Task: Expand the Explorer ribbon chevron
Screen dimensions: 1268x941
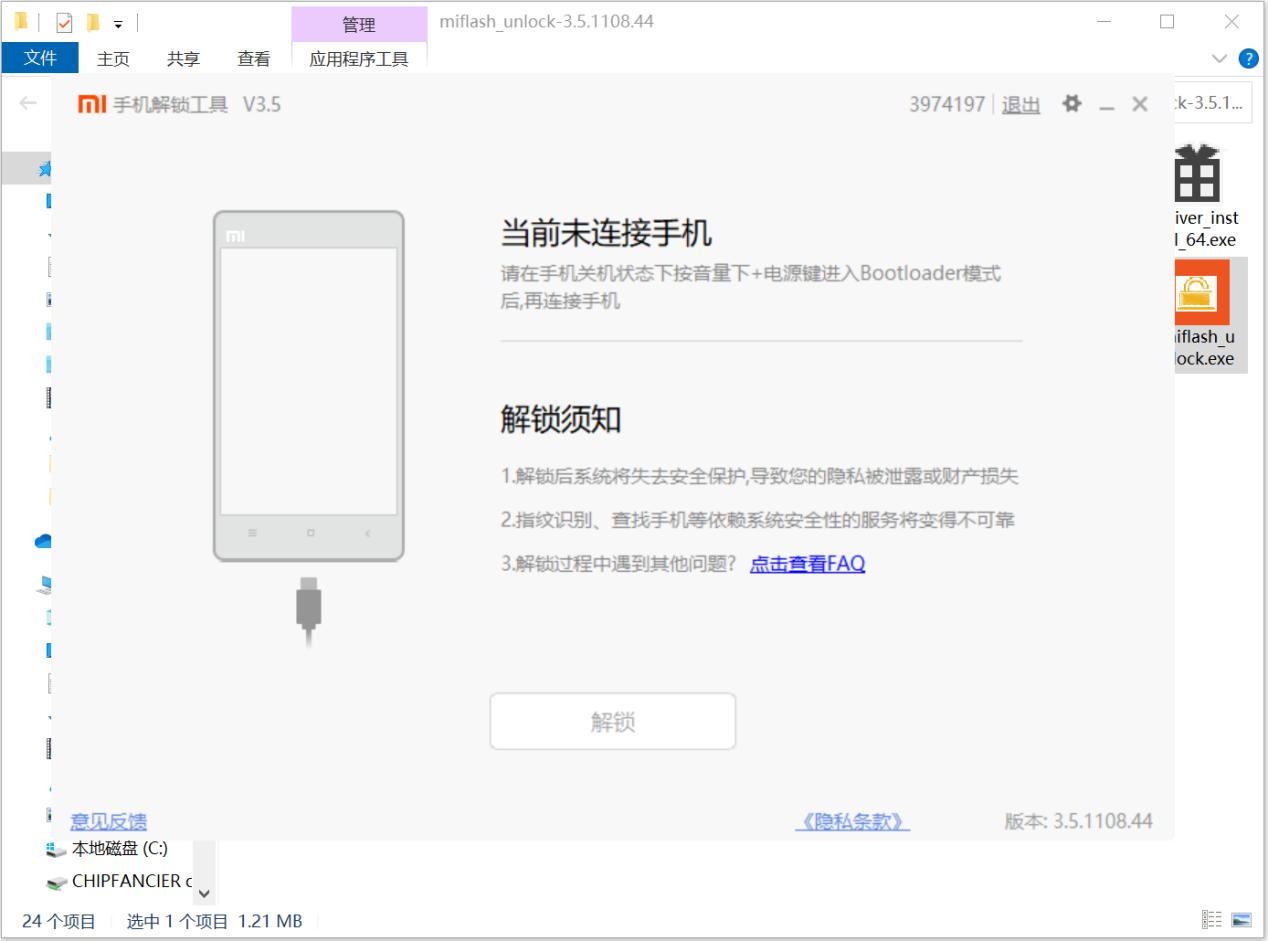Action: 1219,59
